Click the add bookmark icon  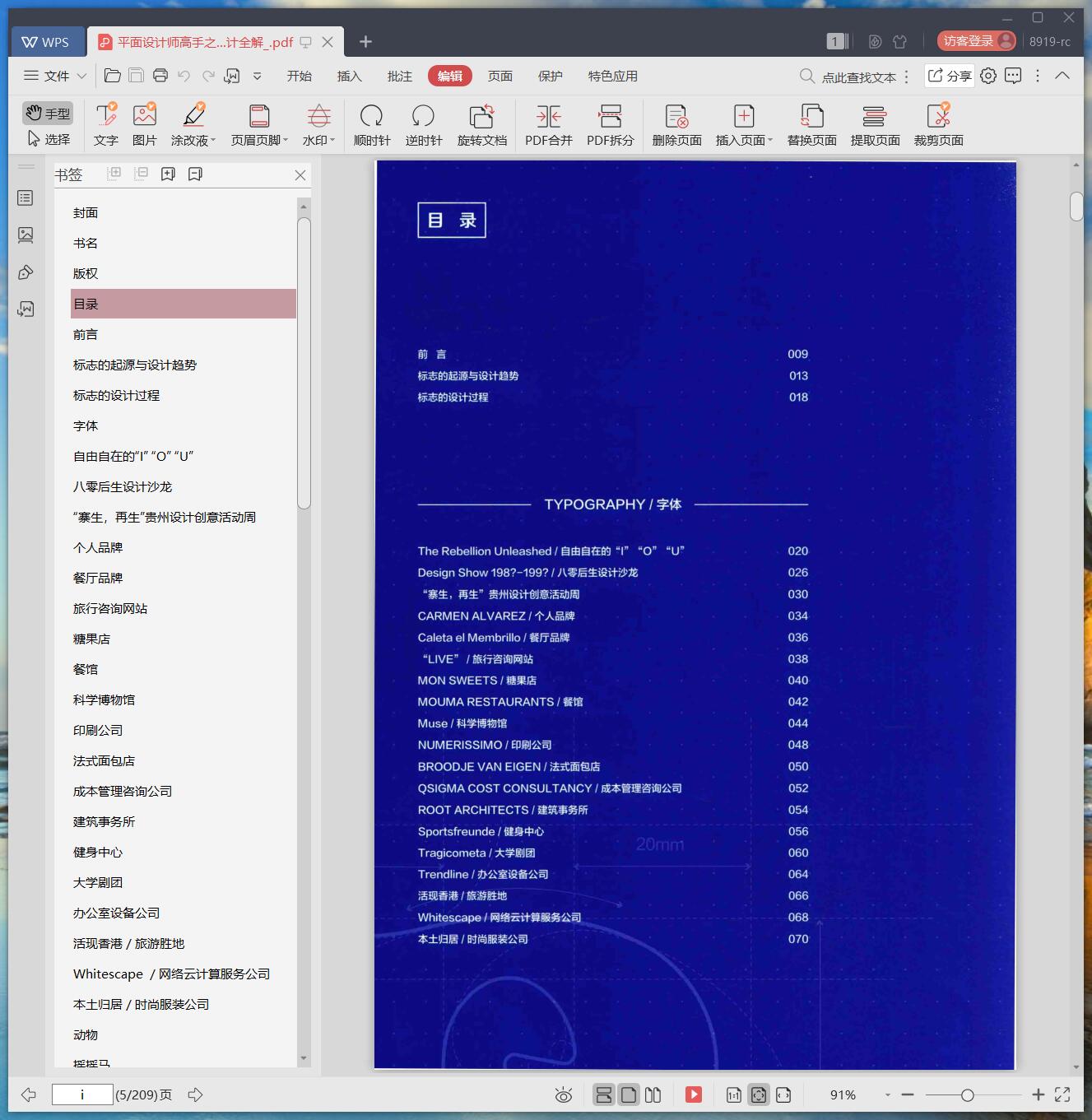(x=168, y=174)
